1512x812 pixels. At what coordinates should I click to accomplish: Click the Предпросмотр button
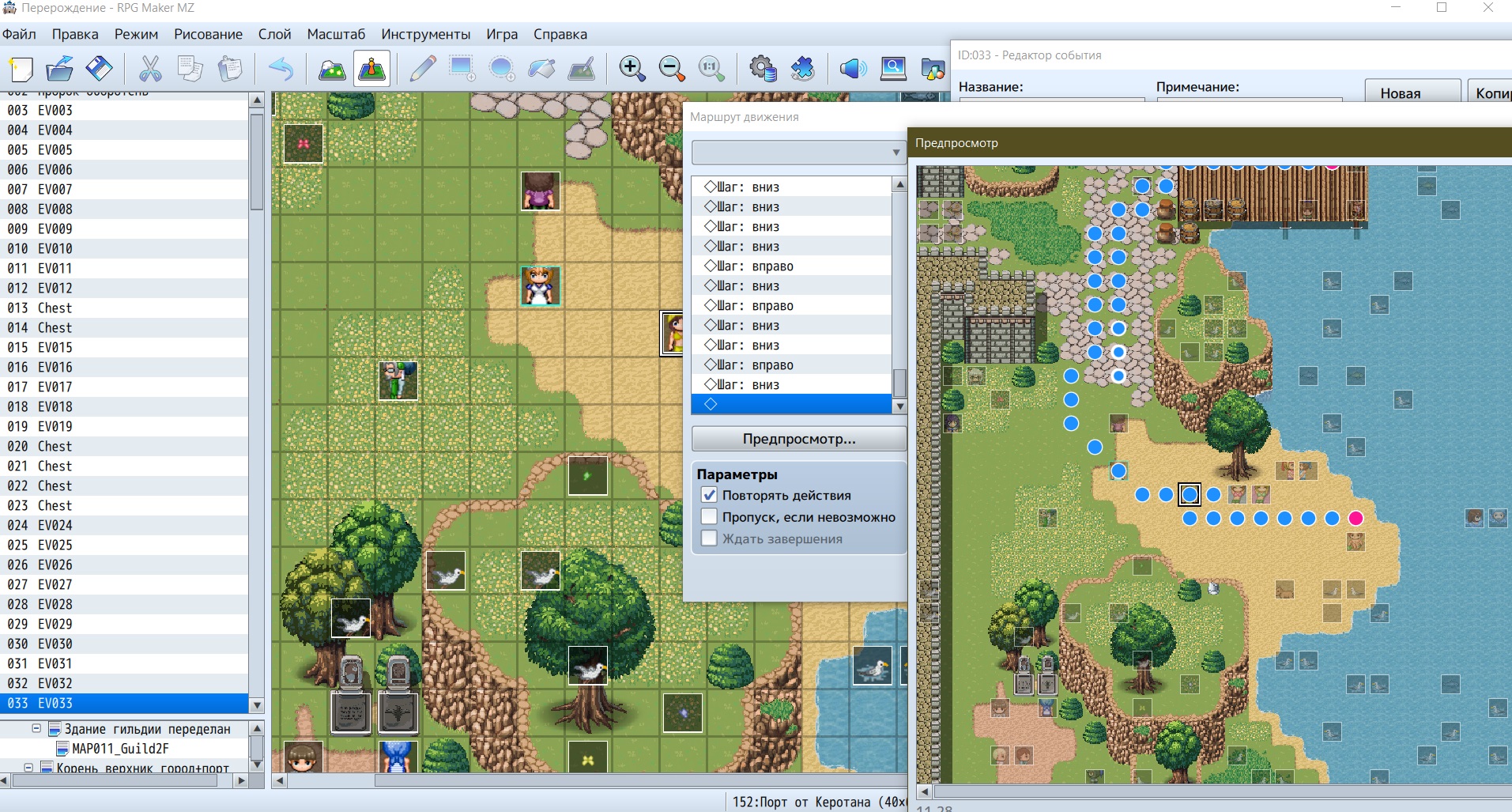pos(798,439)
